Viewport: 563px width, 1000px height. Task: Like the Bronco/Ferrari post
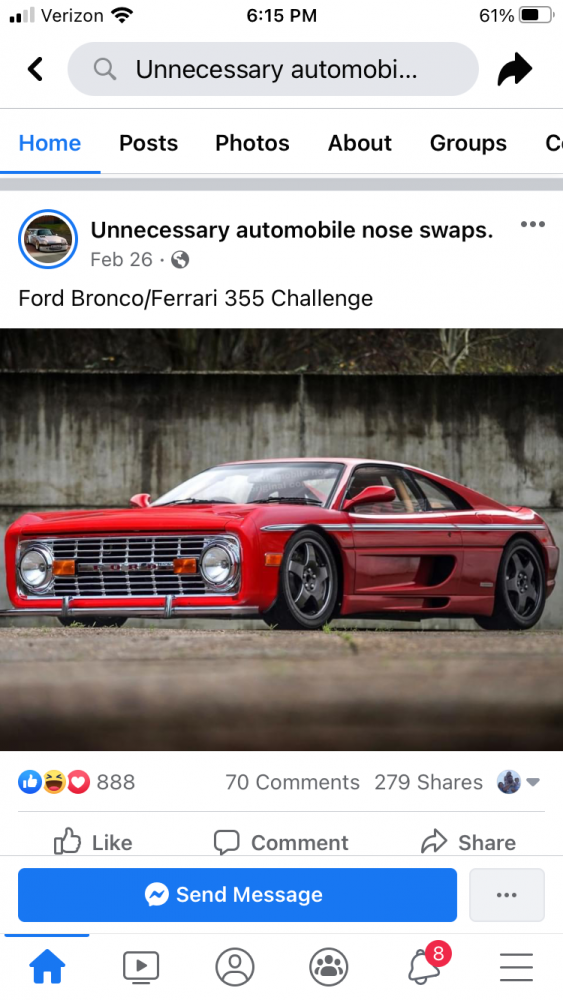(93, 842)
